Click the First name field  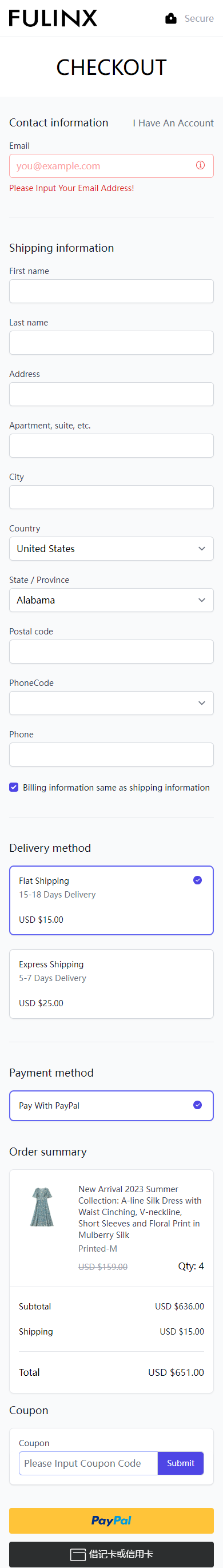point(111,291)
